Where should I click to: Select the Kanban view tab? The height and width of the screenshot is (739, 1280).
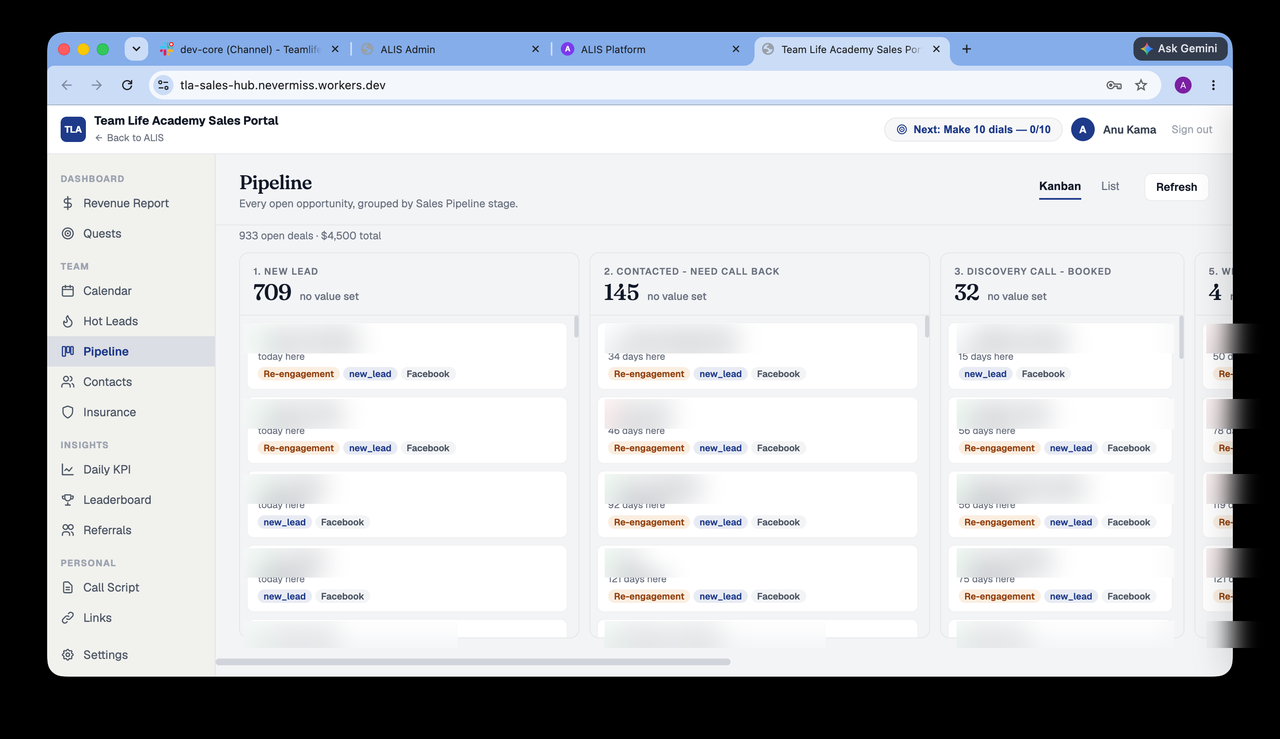pyautogui.click(x=1060, y=187)
